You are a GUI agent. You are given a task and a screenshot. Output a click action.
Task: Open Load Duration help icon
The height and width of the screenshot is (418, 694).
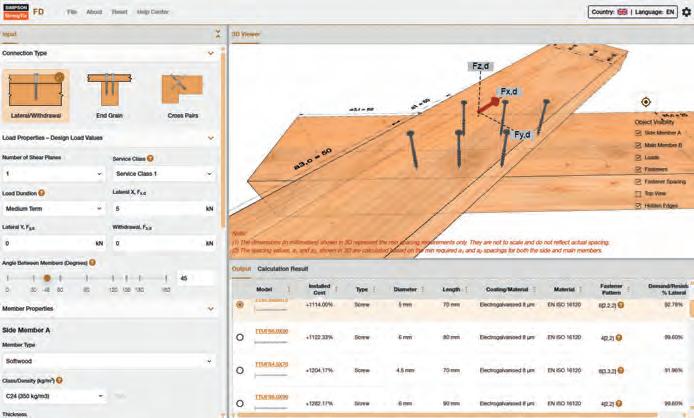tap(41, 193)
